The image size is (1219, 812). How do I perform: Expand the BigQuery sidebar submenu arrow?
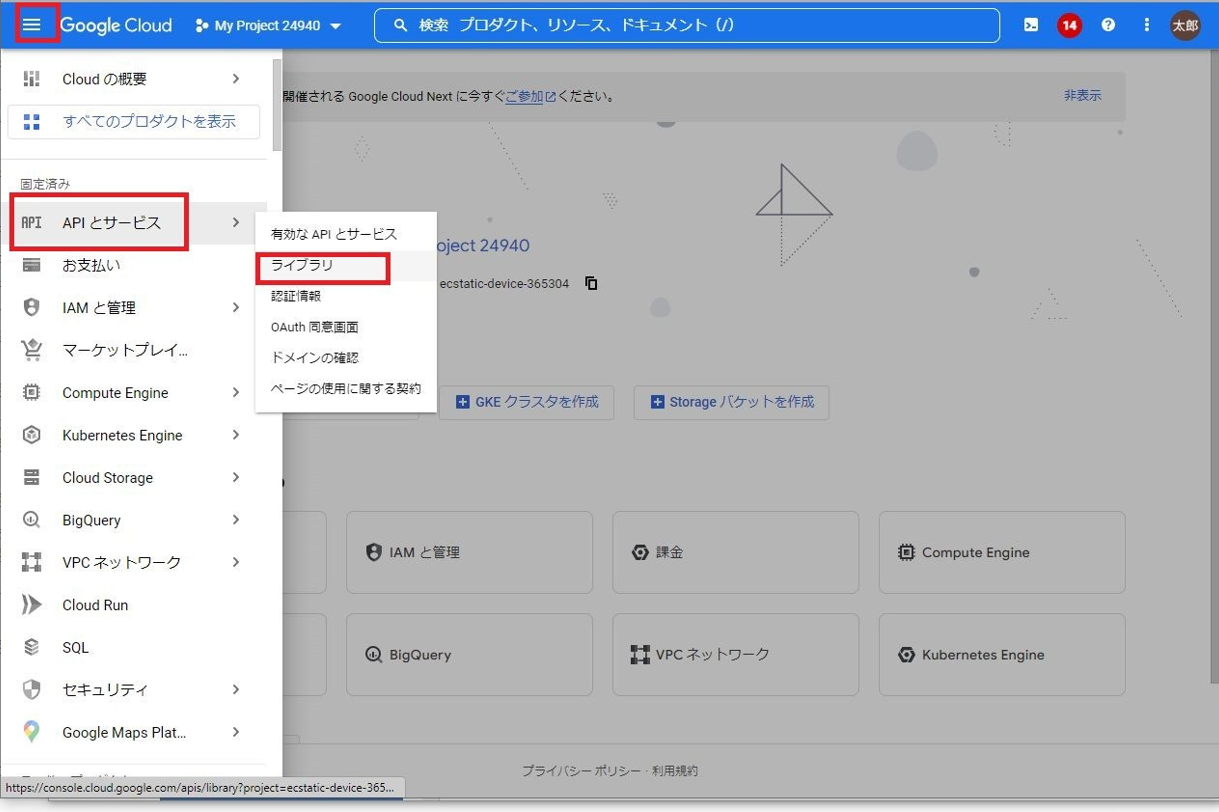coord(236,520)
